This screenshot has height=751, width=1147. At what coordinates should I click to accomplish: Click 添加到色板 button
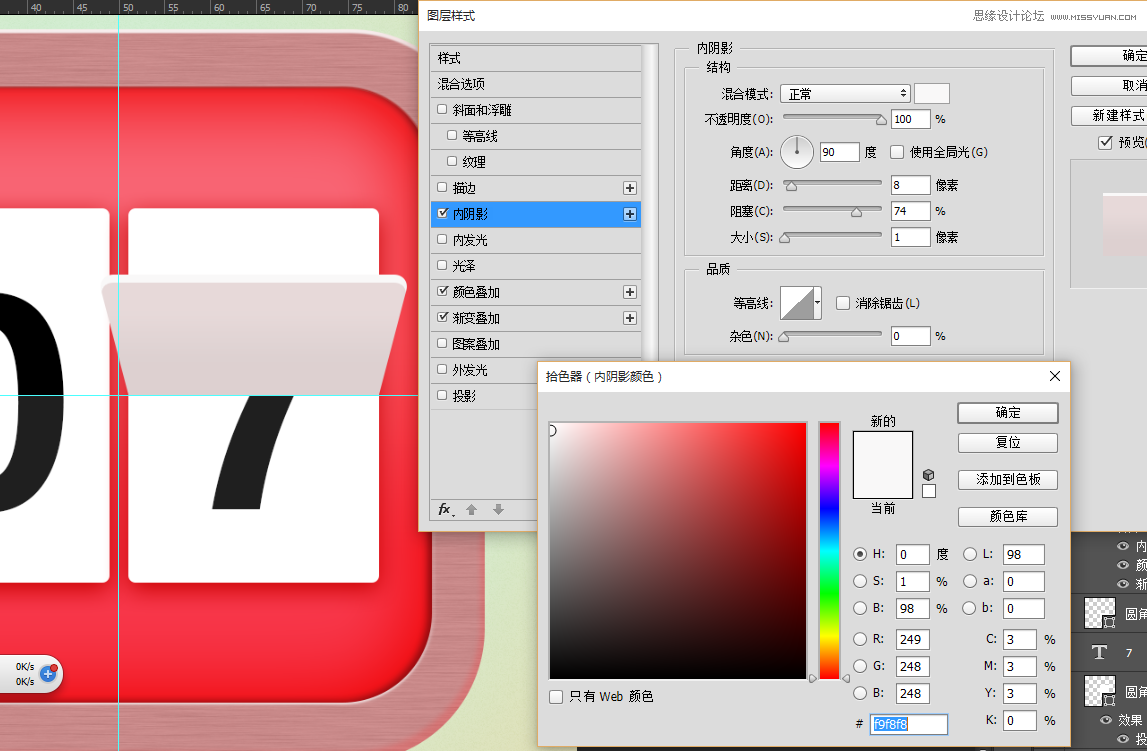tap(1007, 480)
